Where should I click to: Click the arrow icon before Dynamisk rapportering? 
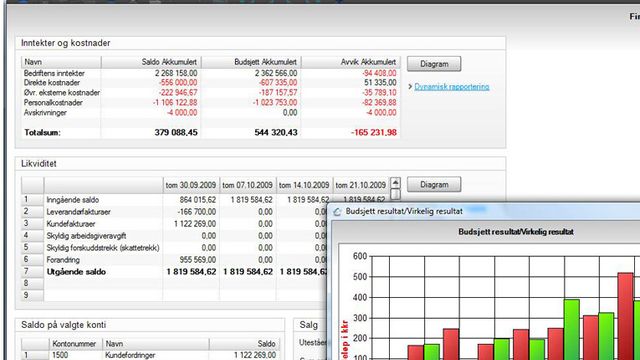pyautogui.click(x=410, y=87)
